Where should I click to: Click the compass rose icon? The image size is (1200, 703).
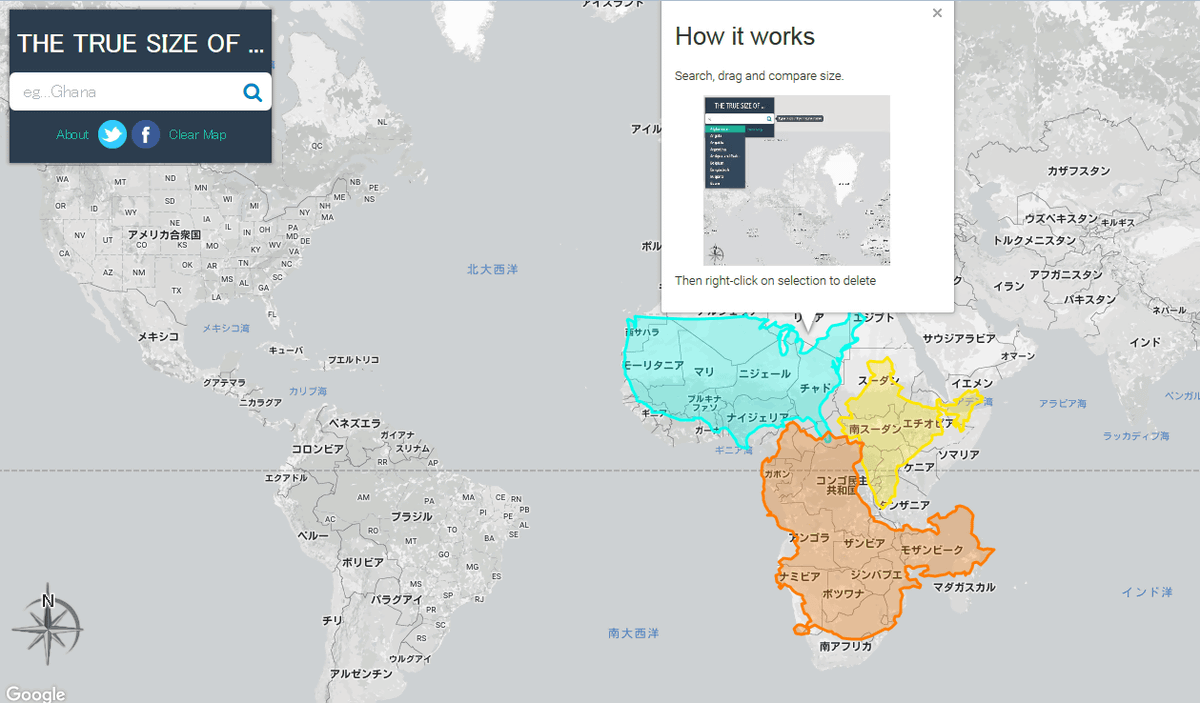click(47, 624)
